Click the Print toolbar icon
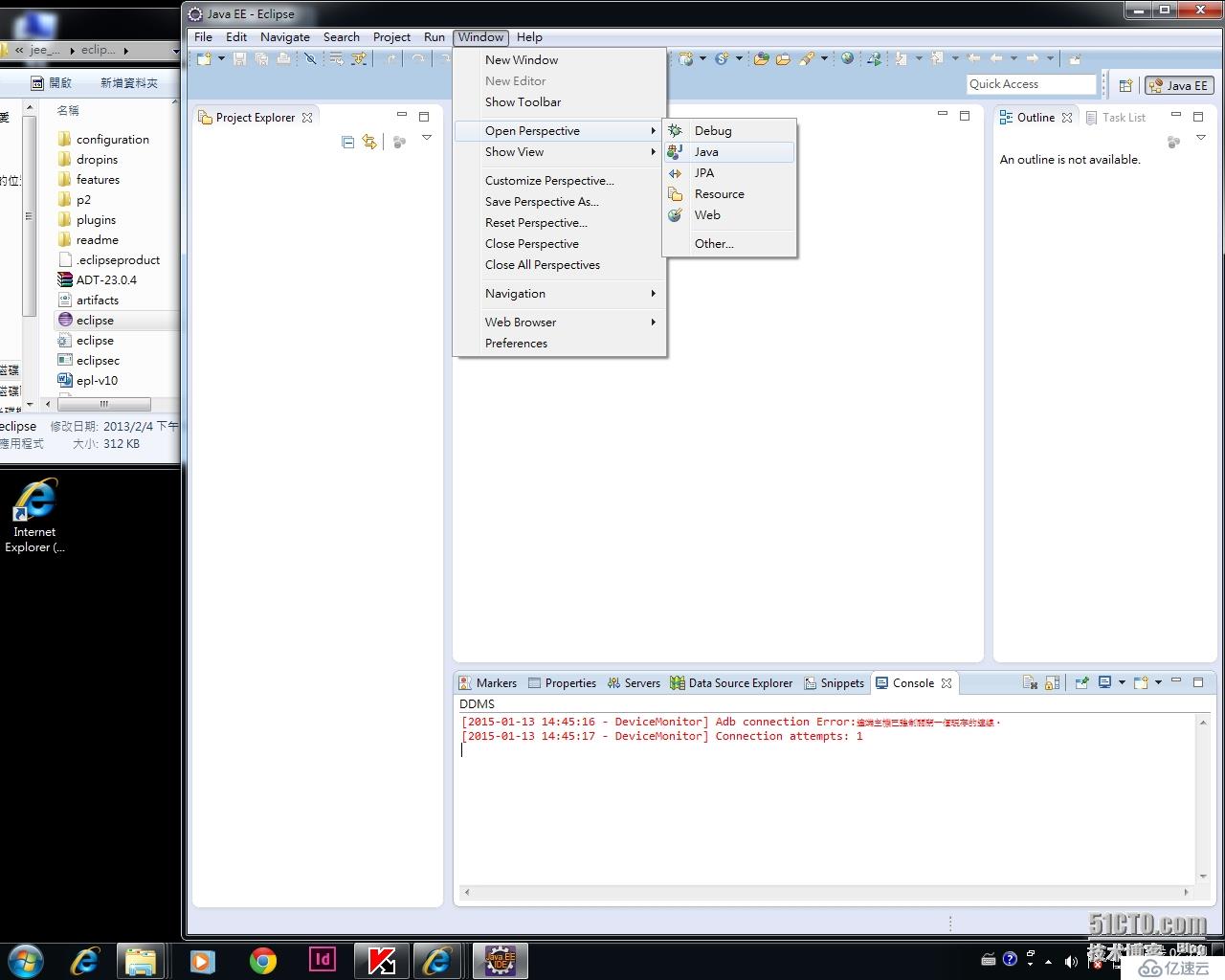This screenshot has width=1225, height=980. (x=283, y=58)
